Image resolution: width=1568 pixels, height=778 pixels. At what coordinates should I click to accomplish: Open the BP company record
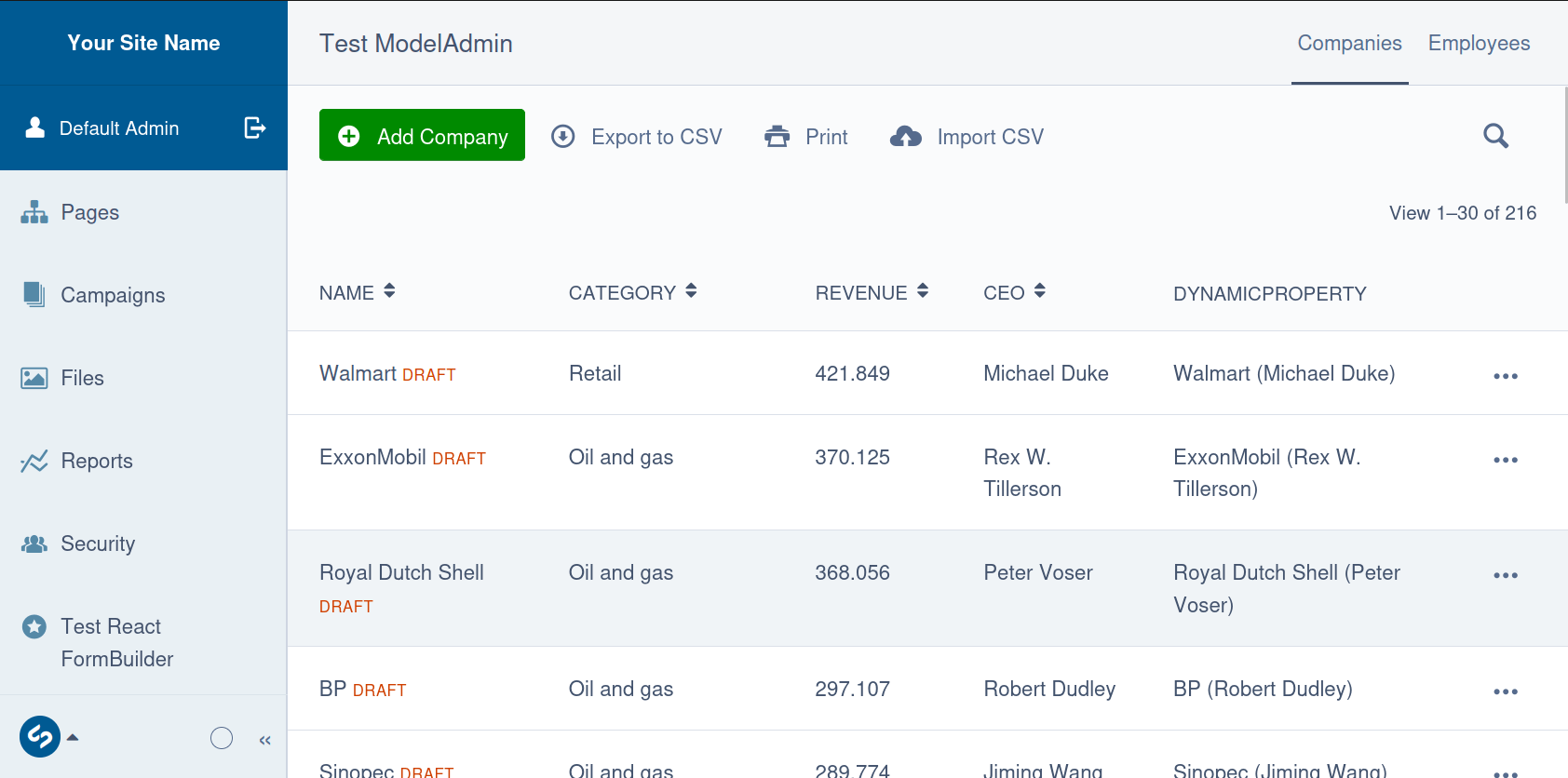tap(332, 689)
